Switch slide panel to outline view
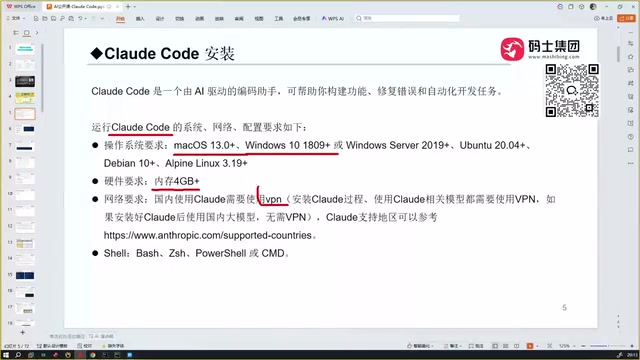This screenshot has height=360, width=640. pos(16,33)
